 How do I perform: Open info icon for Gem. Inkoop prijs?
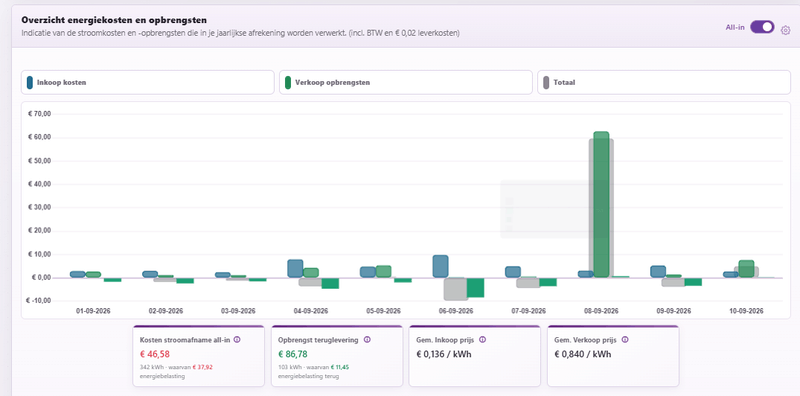pyautogui.click(x=483, y=339)
